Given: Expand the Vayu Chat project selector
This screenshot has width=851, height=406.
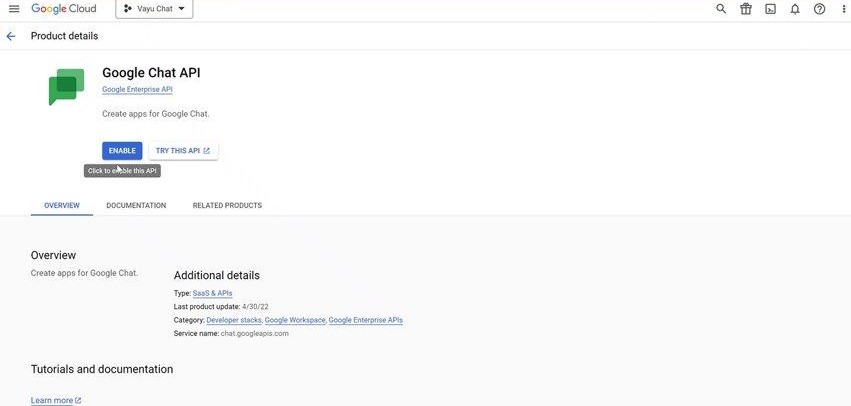Looking at the screenshot, I should click(x=154, y=9).
